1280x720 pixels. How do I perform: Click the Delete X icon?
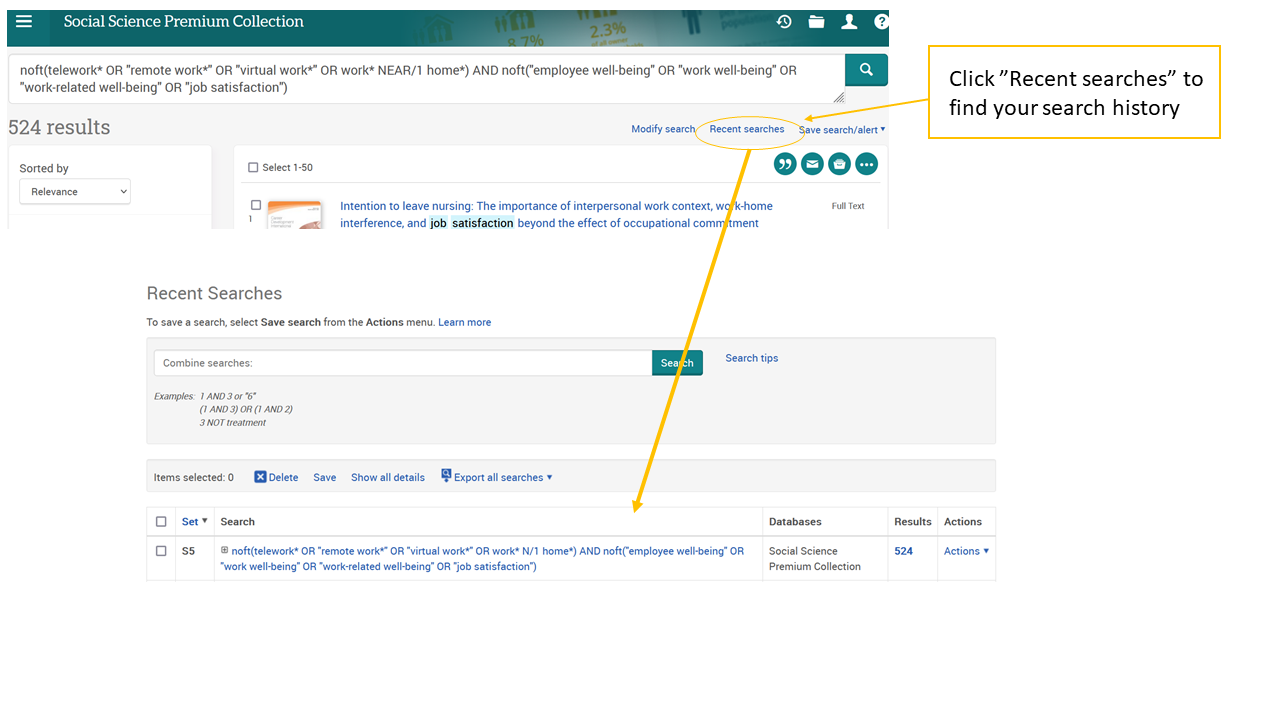[x=260, y=477]
